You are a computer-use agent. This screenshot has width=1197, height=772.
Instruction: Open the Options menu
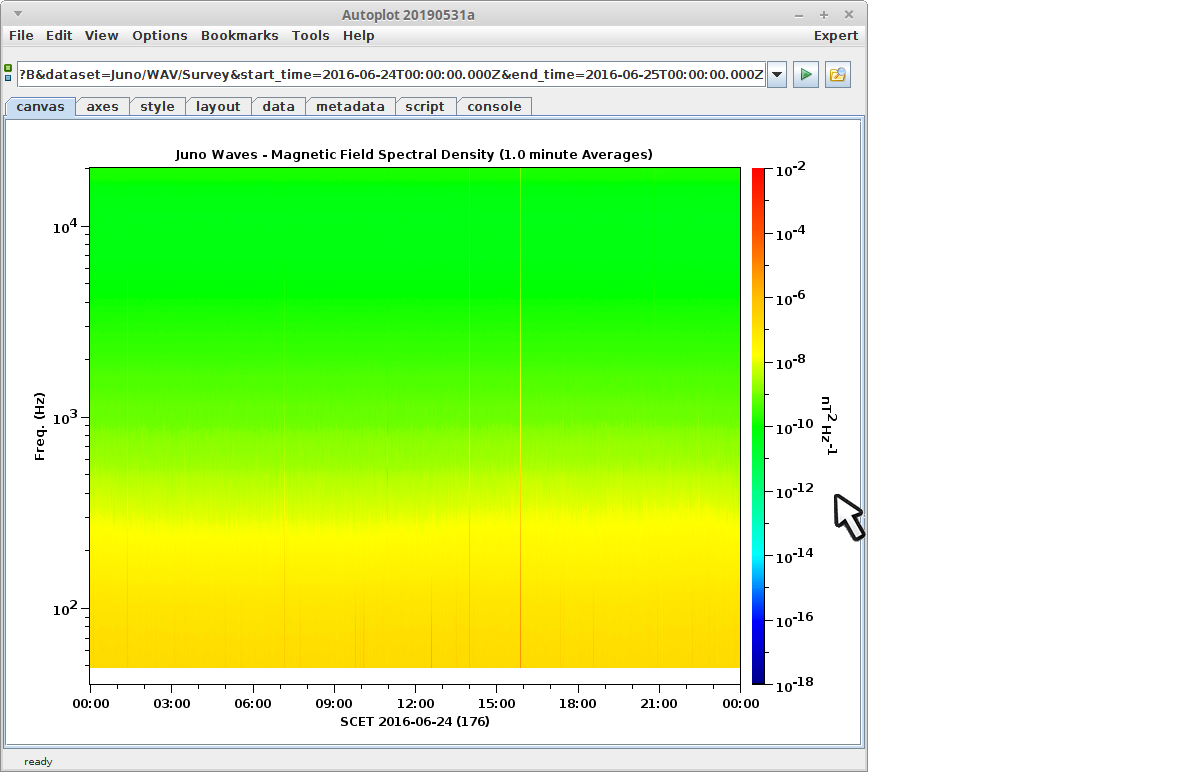160,36
